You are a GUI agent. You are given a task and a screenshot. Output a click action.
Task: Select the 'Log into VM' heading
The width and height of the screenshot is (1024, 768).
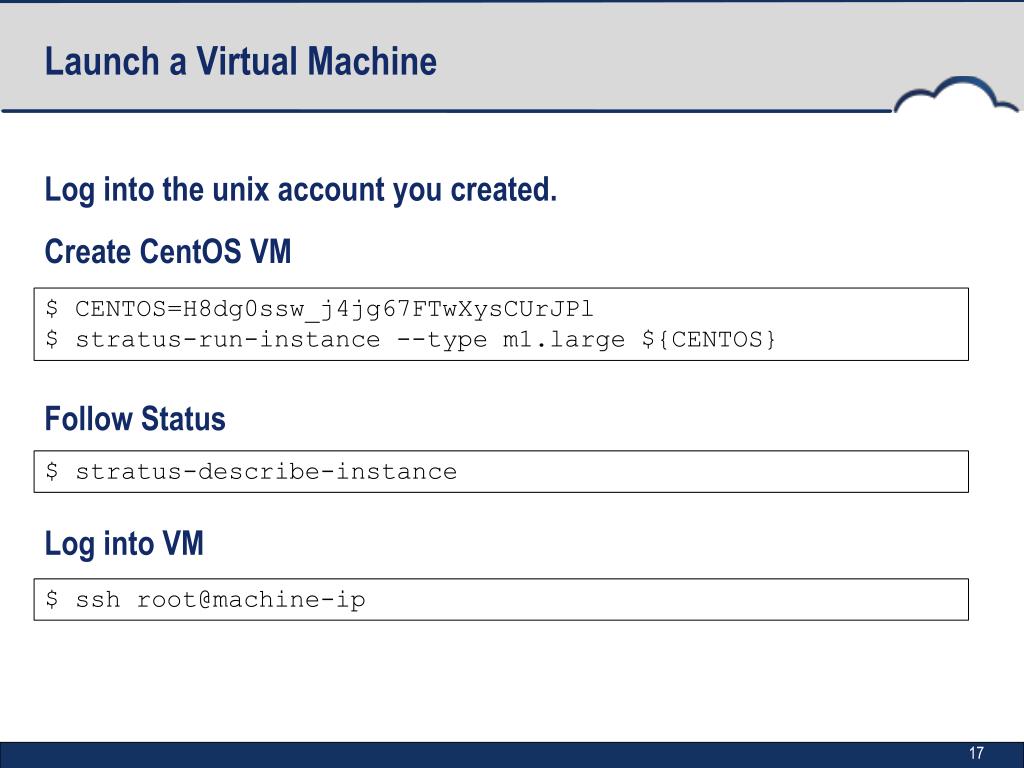124,544
